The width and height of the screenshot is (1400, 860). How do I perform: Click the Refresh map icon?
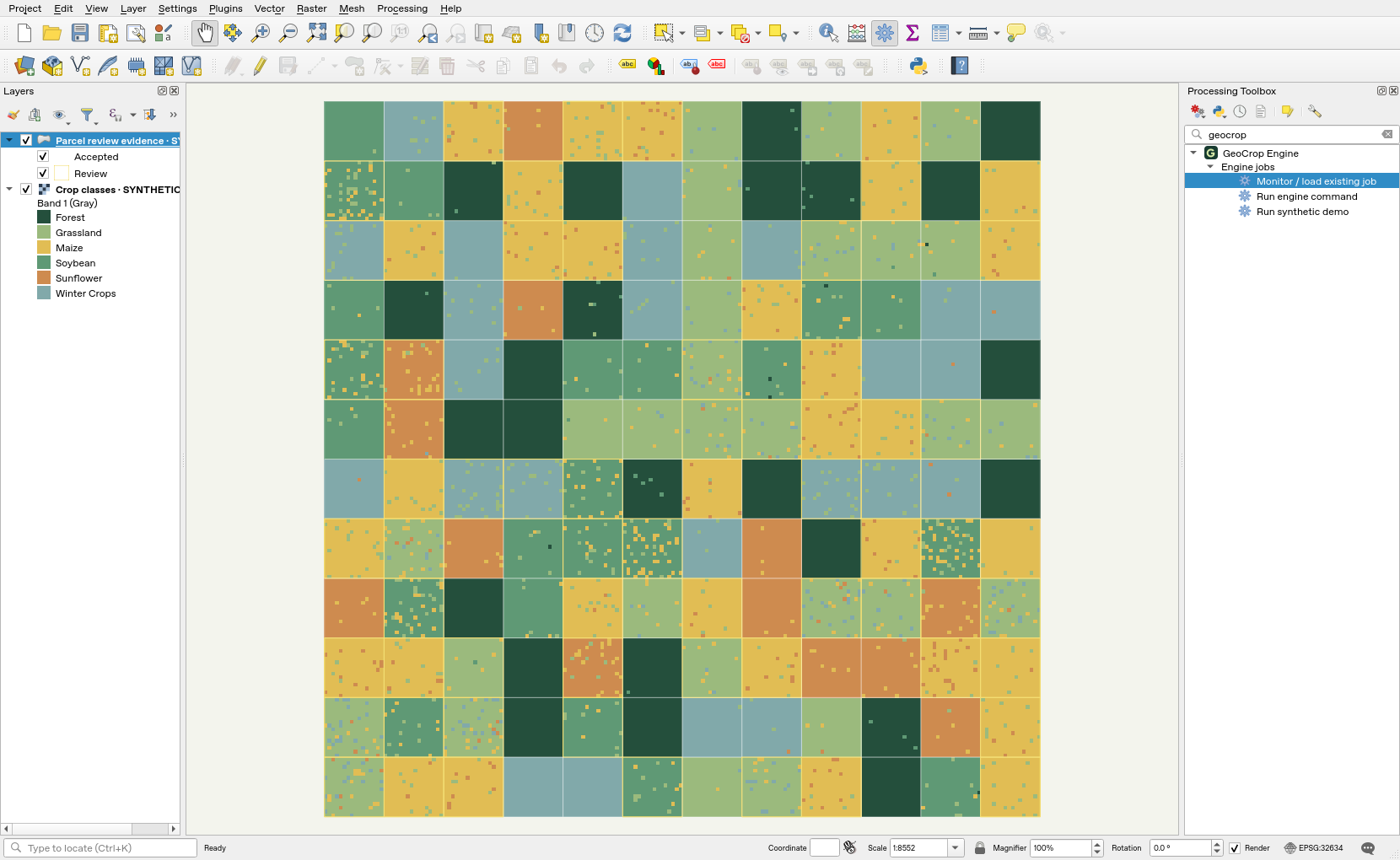click(x=622, y=33)
